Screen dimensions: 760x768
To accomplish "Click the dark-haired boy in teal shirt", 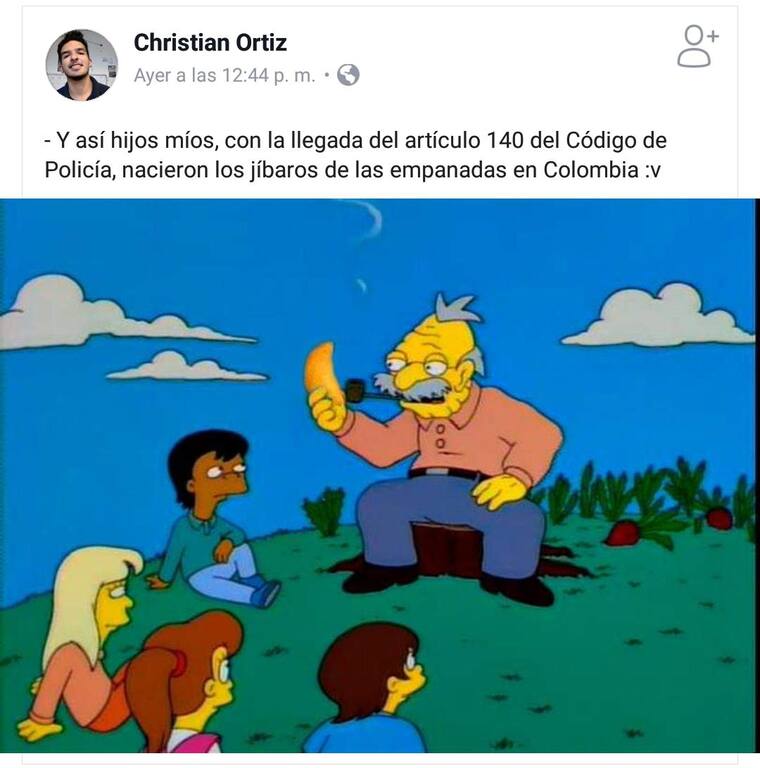I will pos(215,516).
